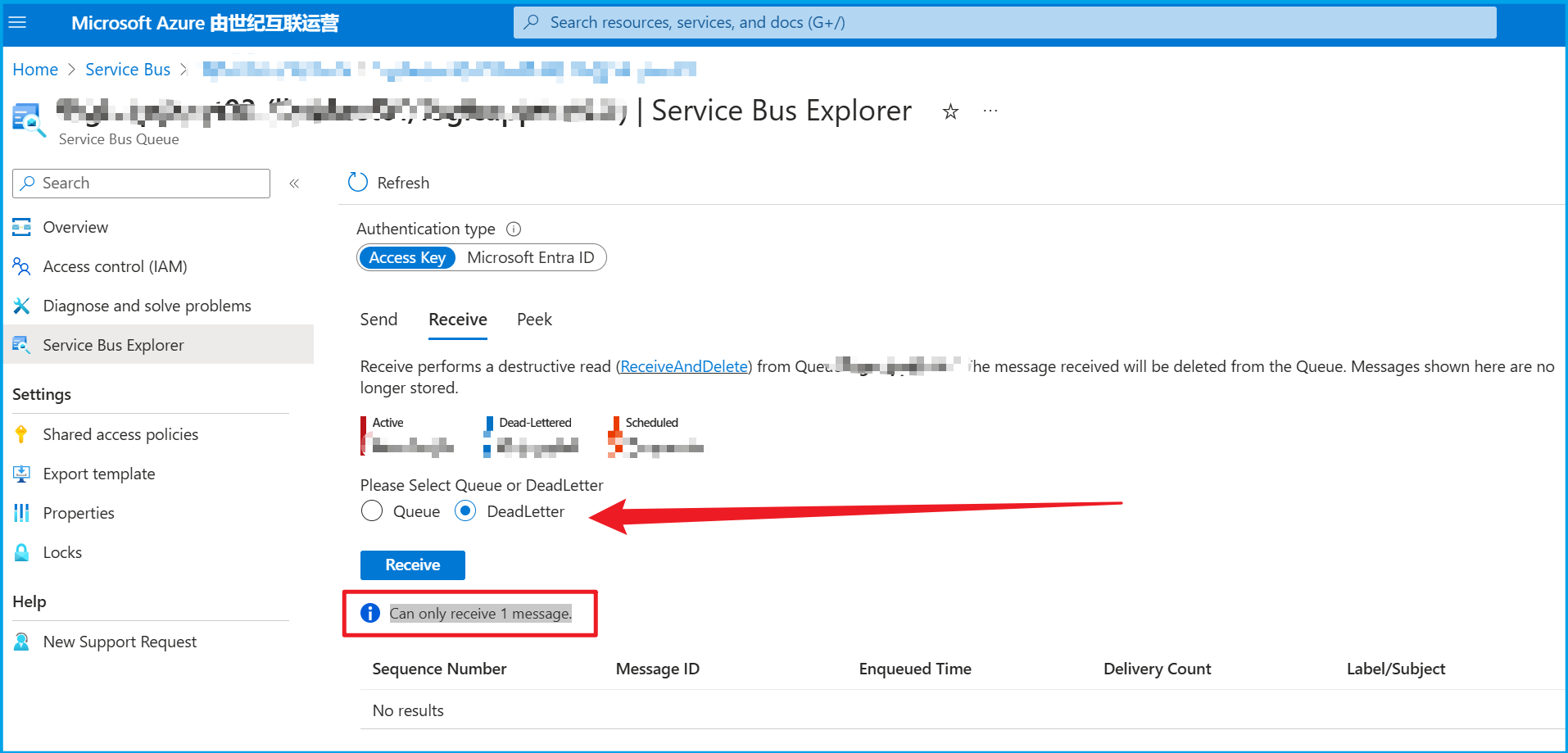Viewport: 1568px width, 753px height.
Task: Select the Queue radio button
Action: (372, 511)
